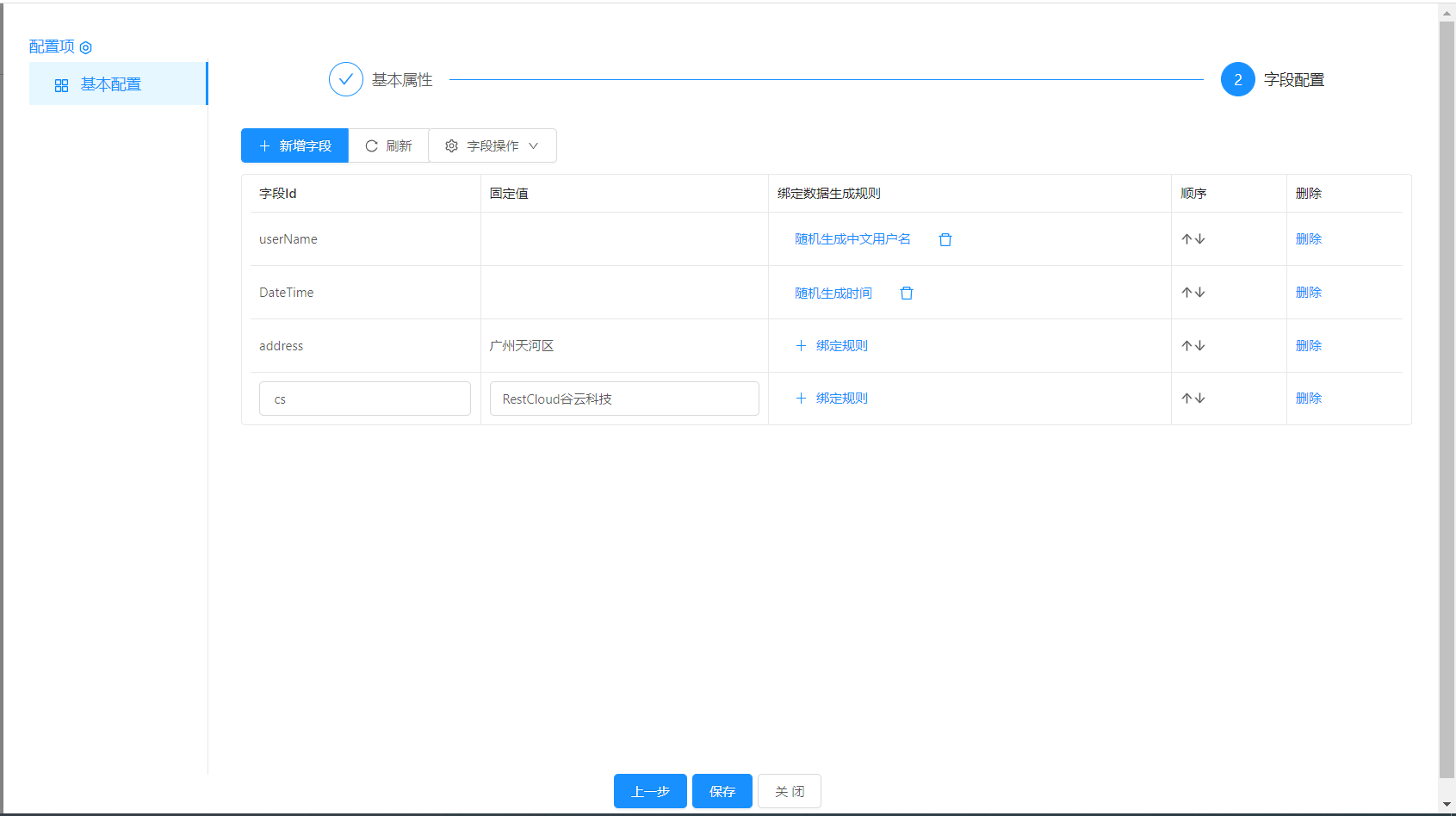Viewport: 1456px width, 816px height.
Task: Refresh the field list with 刷新
Action: point(388,146)
